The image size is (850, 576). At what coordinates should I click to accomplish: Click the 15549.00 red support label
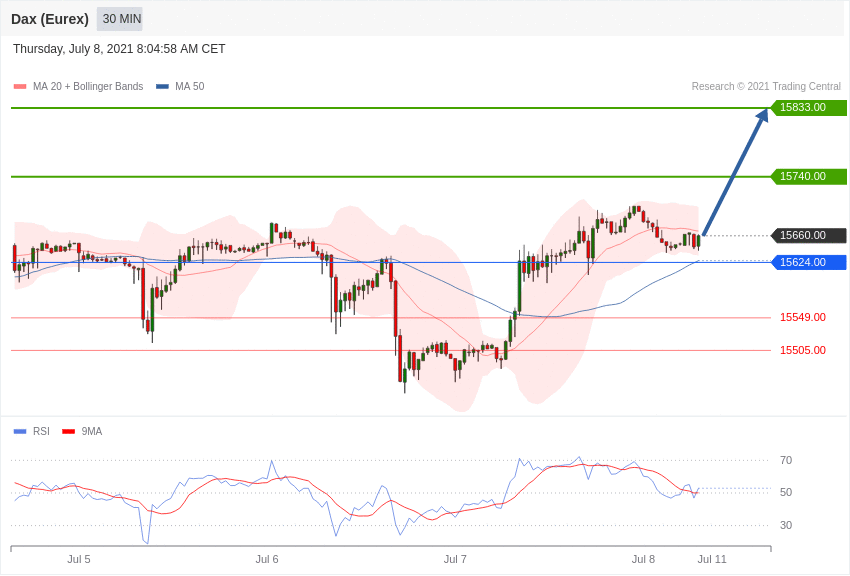point(802,318)
